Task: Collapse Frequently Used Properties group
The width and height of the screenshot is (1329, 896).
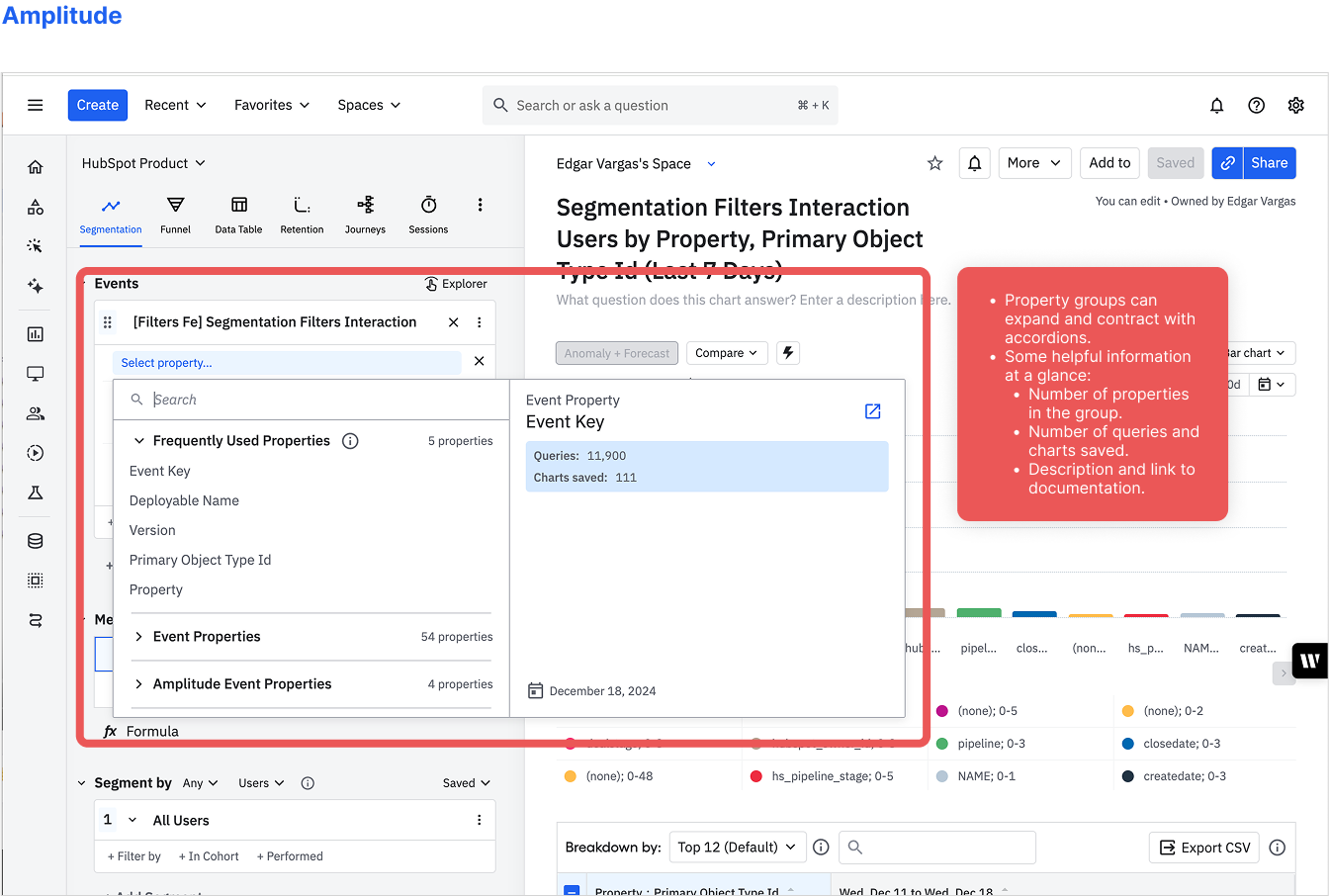Action: (x=139, y=441)
